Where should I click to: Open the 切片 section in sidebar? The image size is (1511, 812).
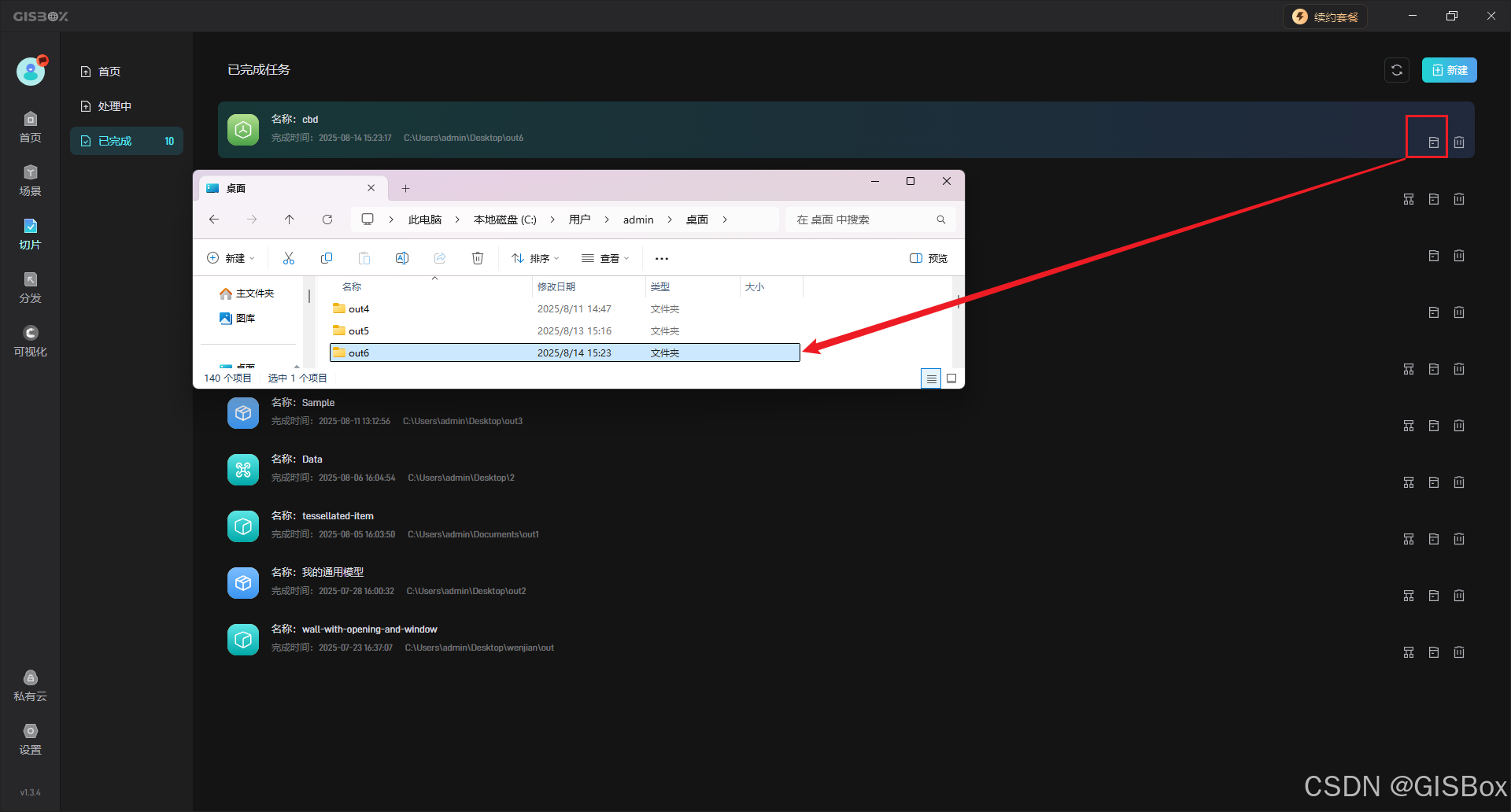click(31, 234)
